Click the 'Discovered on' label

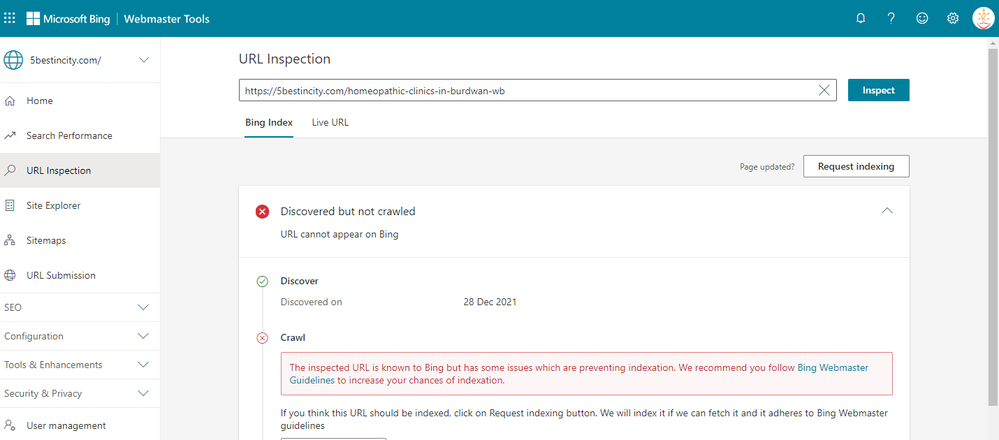312,302
